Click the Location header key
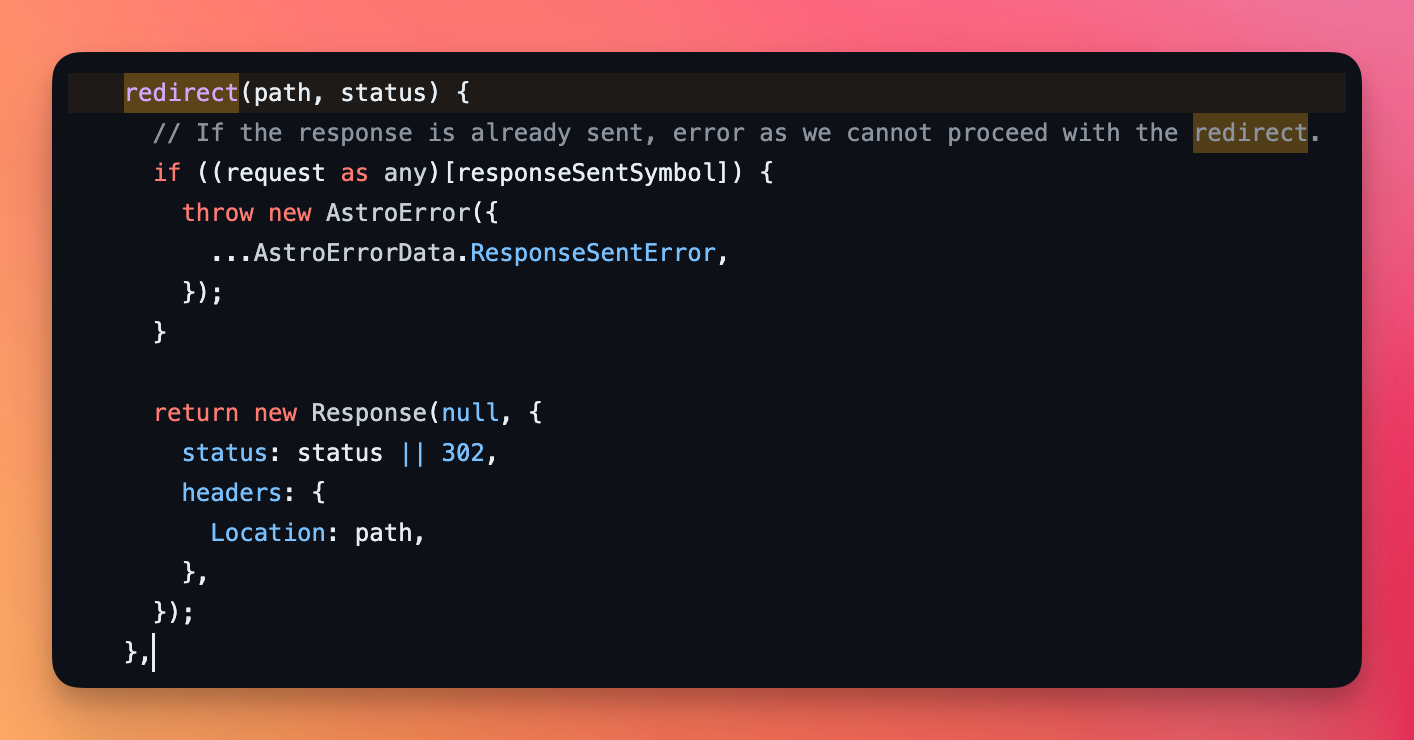 coord(268,533)
